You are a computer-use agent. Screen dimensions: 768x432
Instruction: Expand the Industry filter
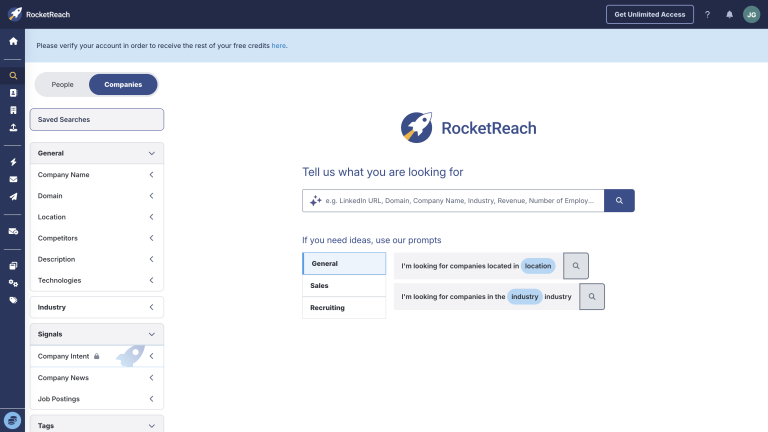coord(96,307)
